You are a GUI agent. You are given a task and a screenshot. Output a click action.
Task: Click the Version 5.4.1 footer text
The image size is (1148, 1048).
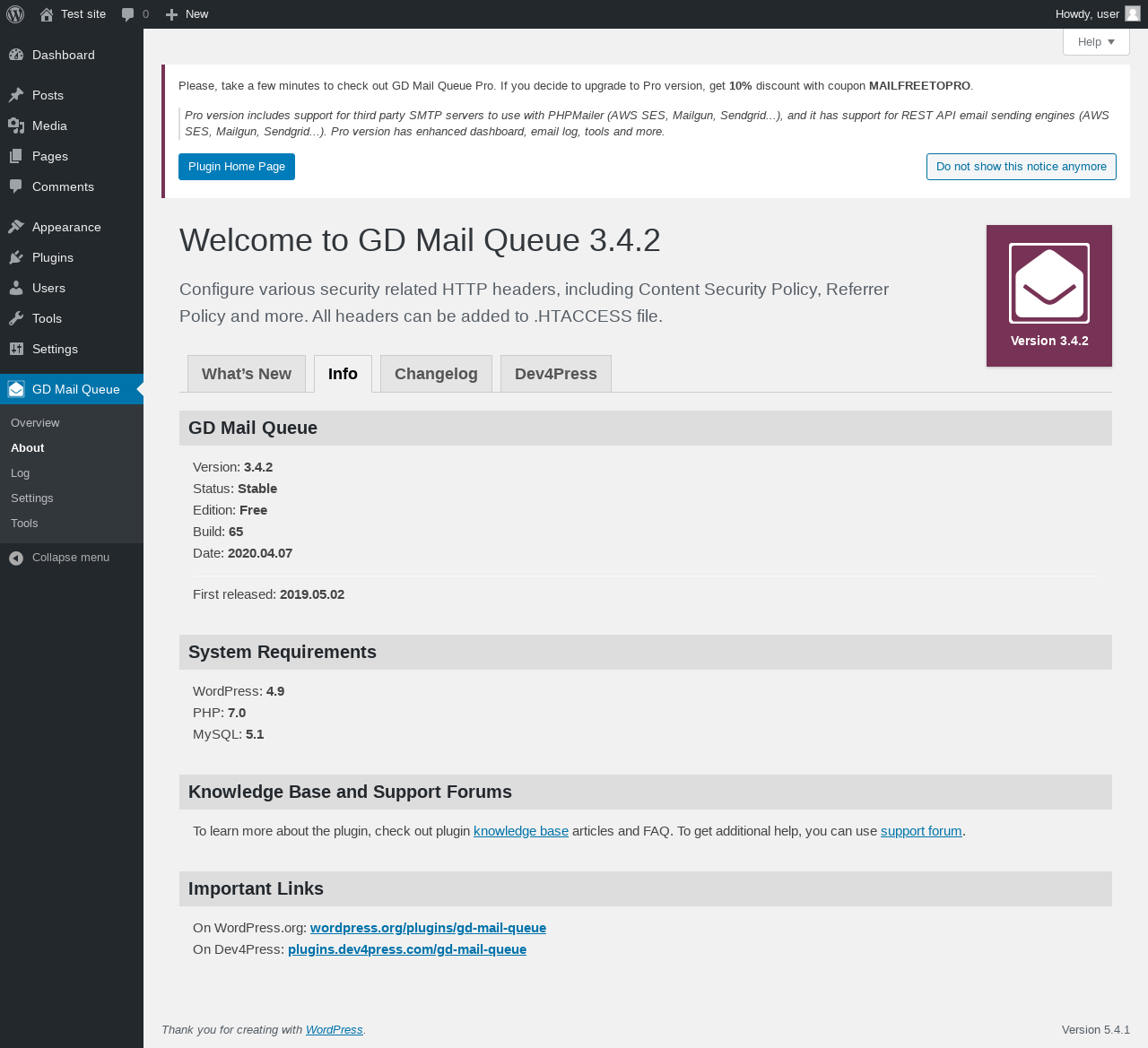coord(1096,1030)
